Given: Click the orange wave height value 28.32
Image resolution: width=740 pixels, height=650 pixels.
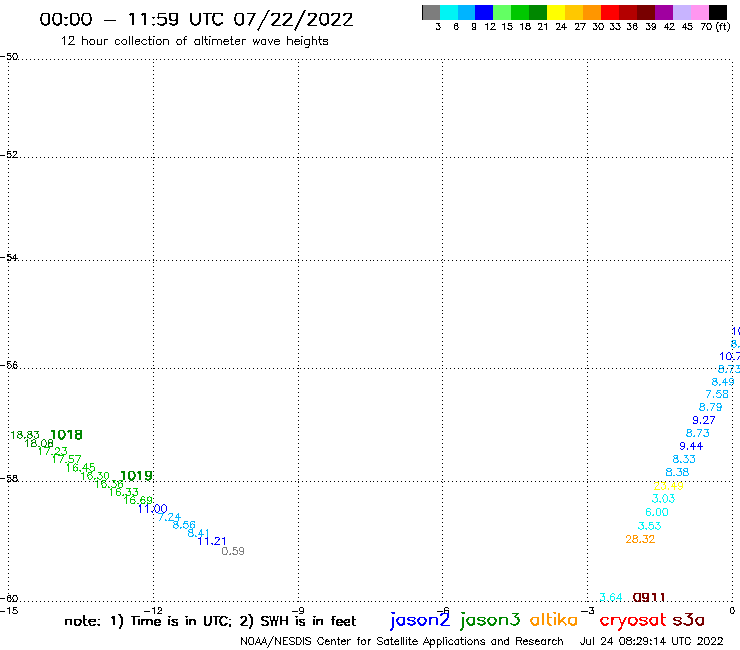Looking at the screenshot, I should [x=640, y=539].
